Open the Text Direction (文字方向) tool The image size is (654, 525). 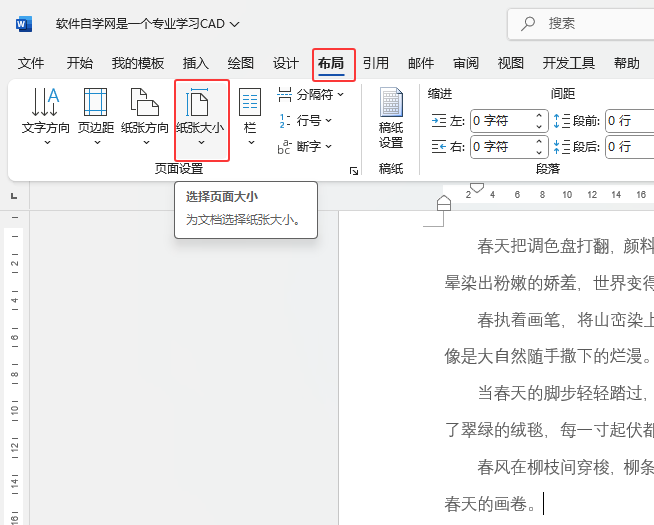[45, 116]
